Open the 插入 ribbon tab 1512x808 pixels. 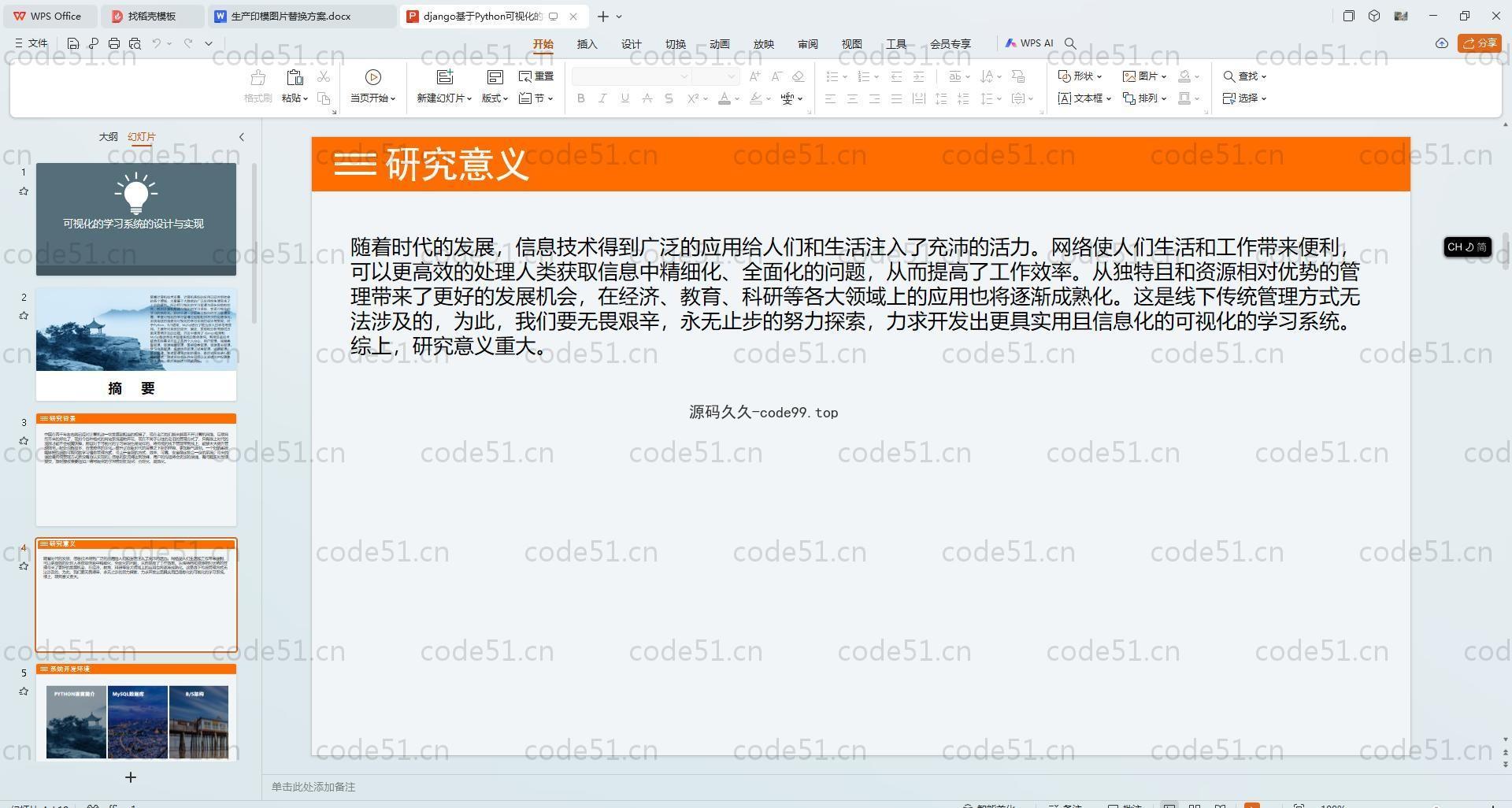pyautogui.click(x=587, y=44)
